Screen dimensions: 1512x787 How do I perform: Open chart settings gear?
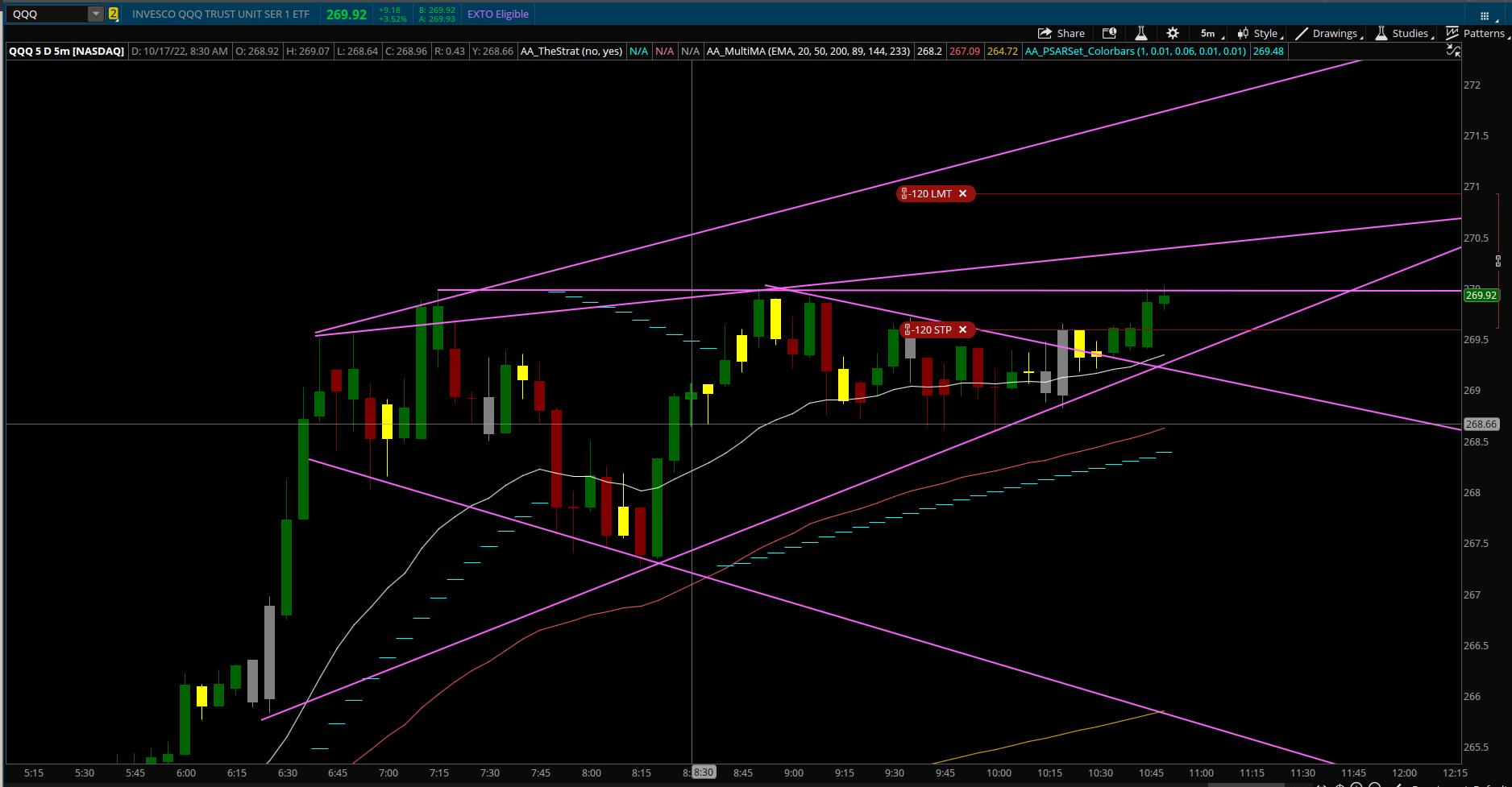[1173, 33]
